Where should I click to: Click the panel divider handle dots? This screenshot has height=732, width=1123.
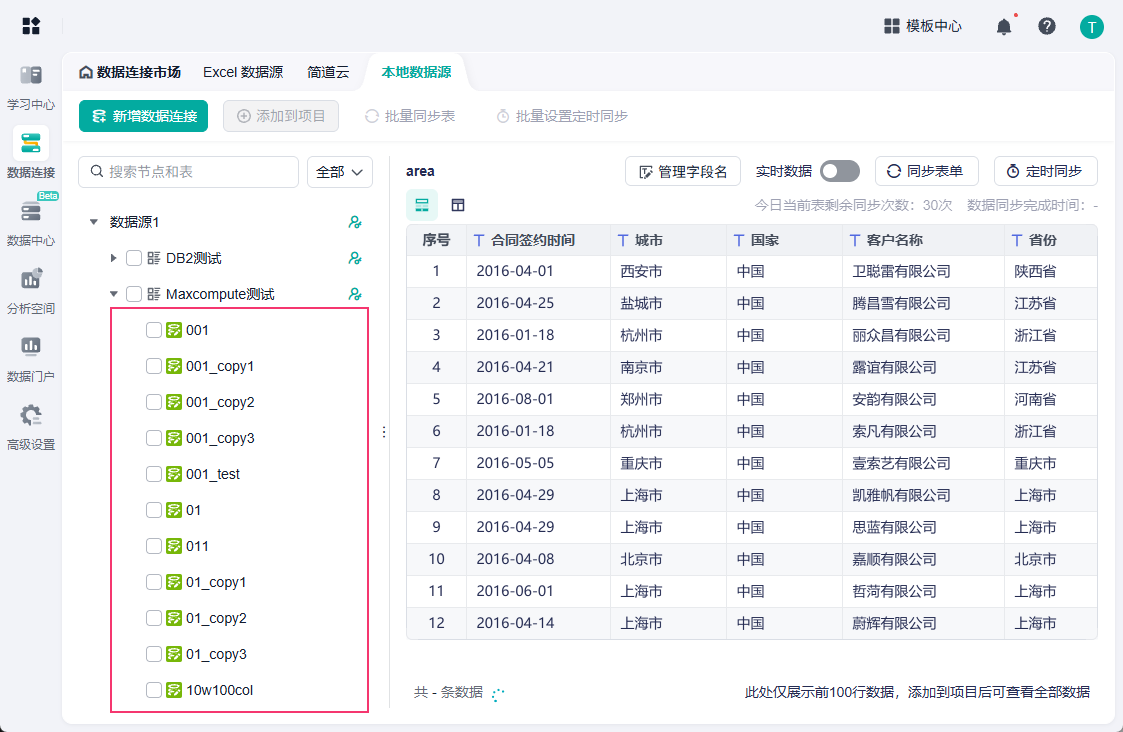[384, 432]
